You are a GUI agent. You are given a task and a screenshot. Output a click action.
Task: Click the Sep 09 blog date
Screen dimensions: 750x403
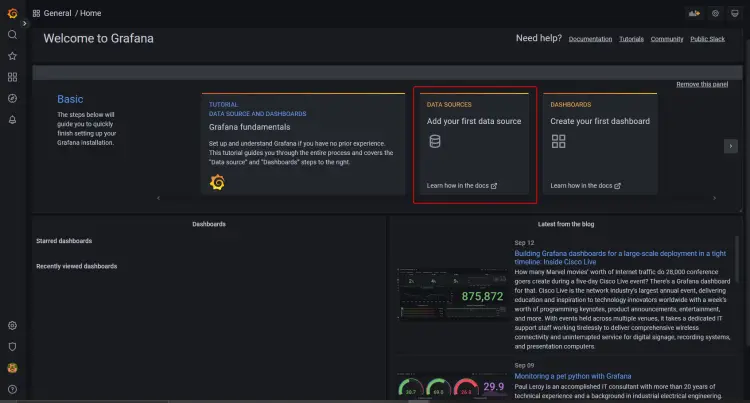[x=524, y=365]
